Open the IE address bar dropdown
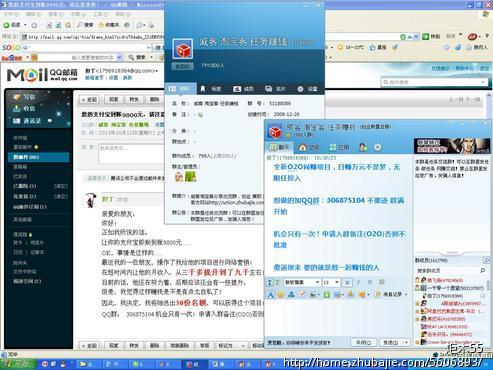Screen dimensions: 493x370 (x=415, y=37)
